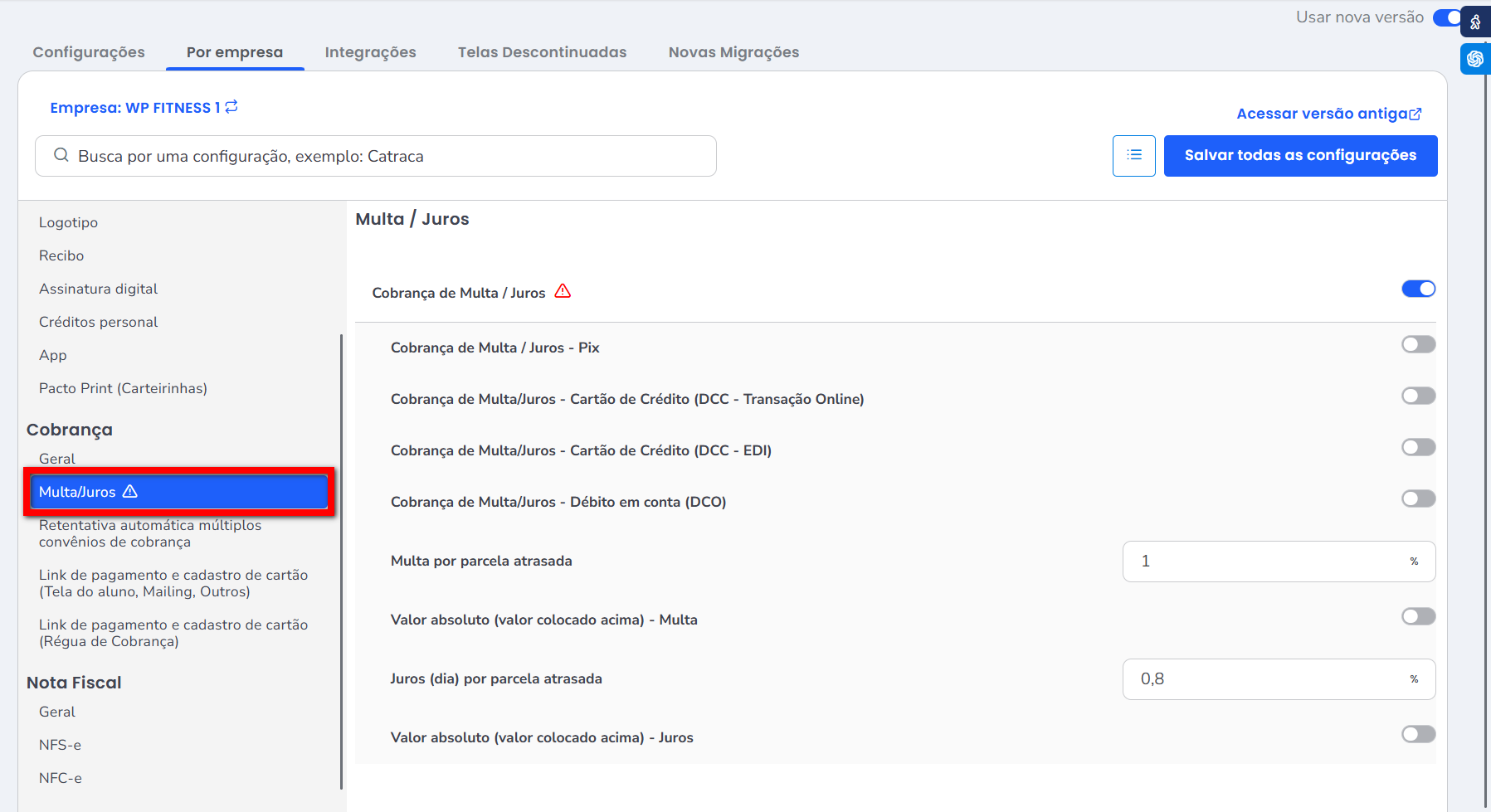Disable the Cobrança de Multa / Juros toggle
Viewport: 1491px width, 812px height.
(x=1418, y=289)
